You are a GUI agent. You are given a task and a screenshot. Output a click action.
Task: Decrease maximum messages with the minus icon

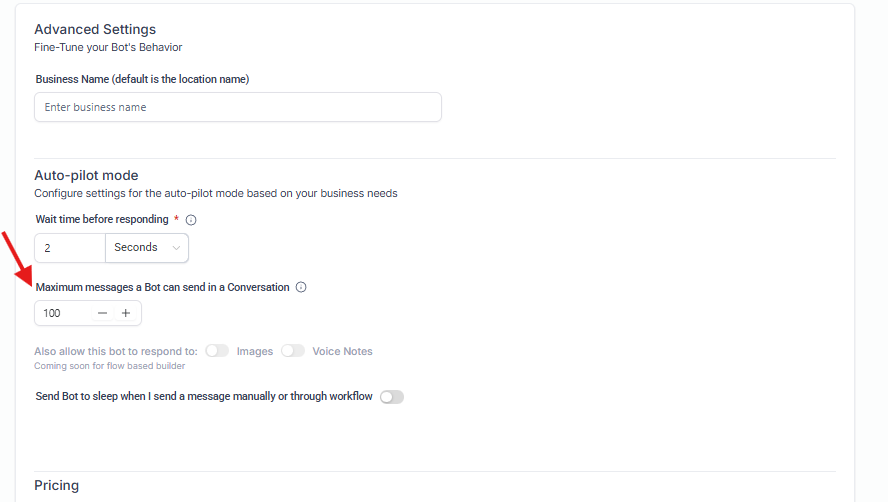click(102, 313)
